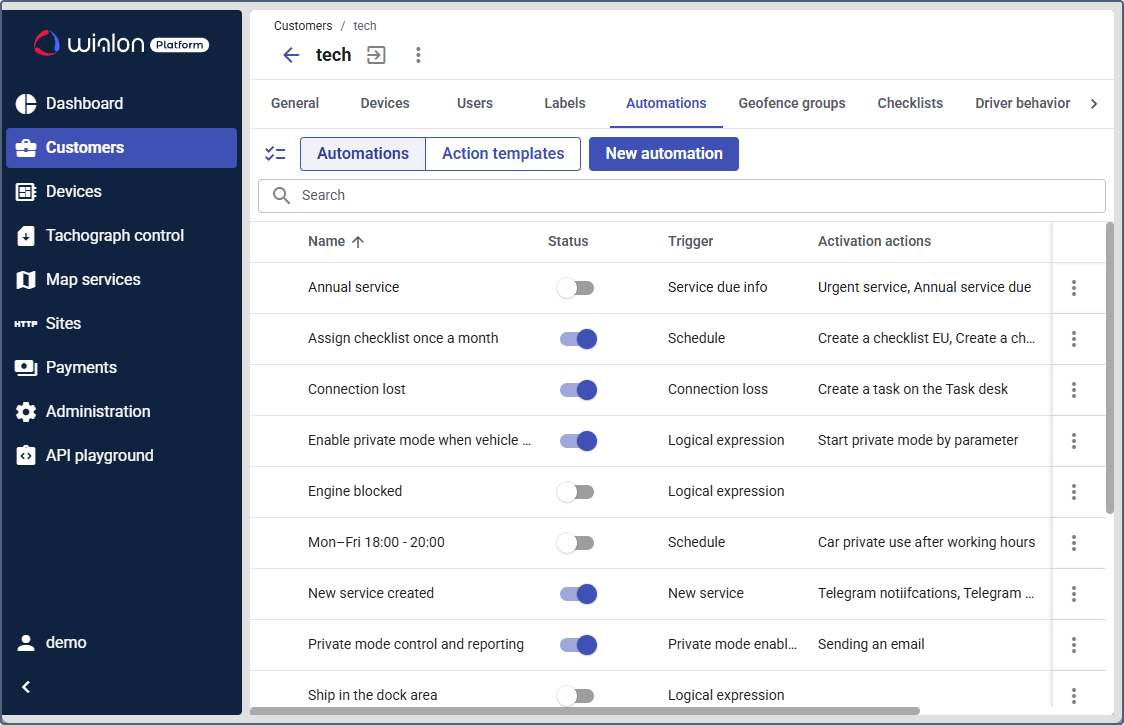Open Sites HTTP icon
Image resolution: width=1124 pixels, height=725 pixels.
(26, 324)
